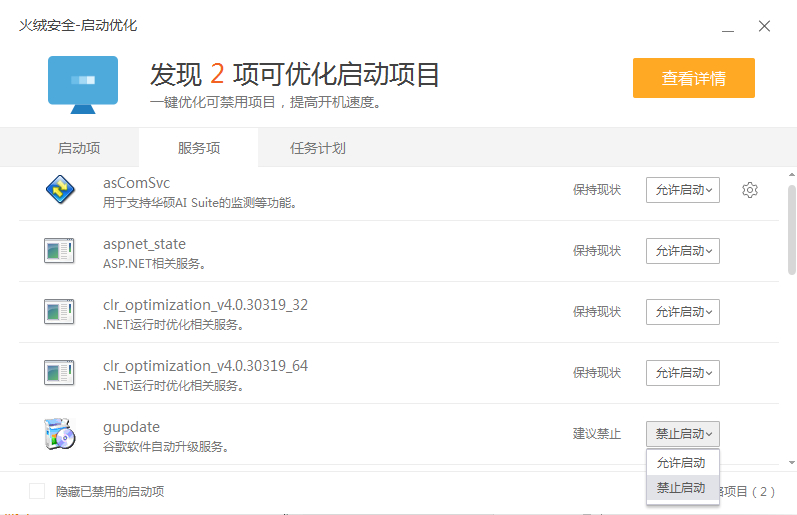
Task: Click the gupdate installer icon
Action: click(59, 434)
